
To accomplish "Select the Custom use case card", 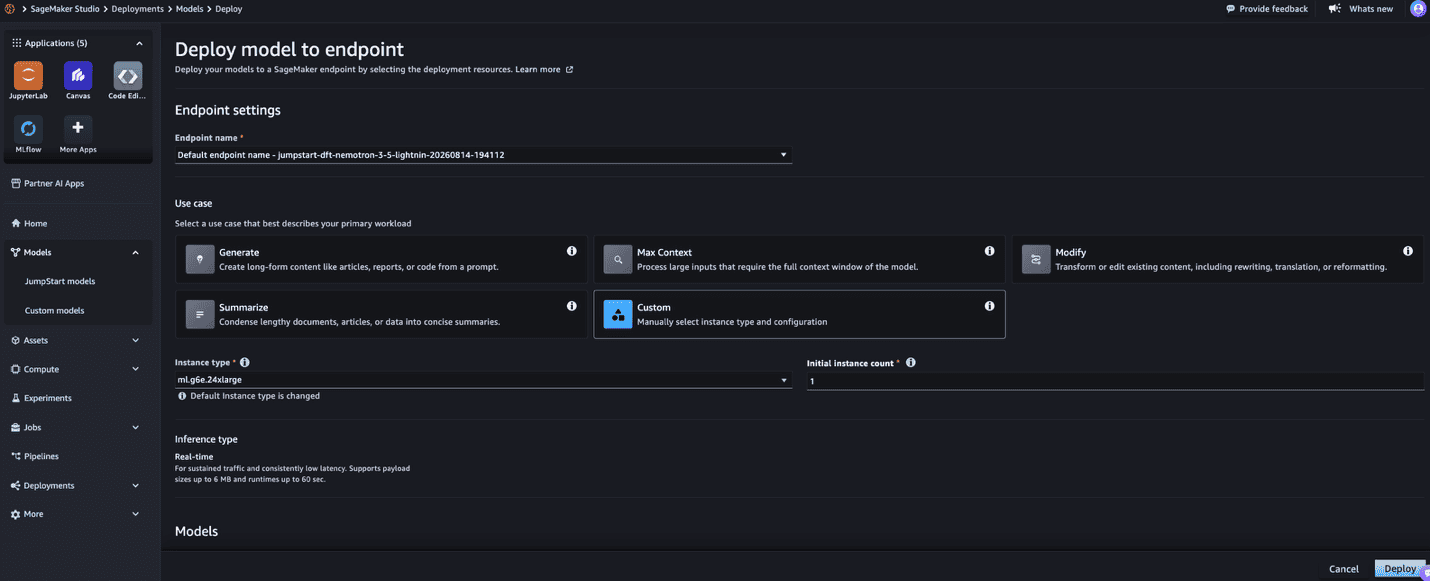I will (799, 314).
